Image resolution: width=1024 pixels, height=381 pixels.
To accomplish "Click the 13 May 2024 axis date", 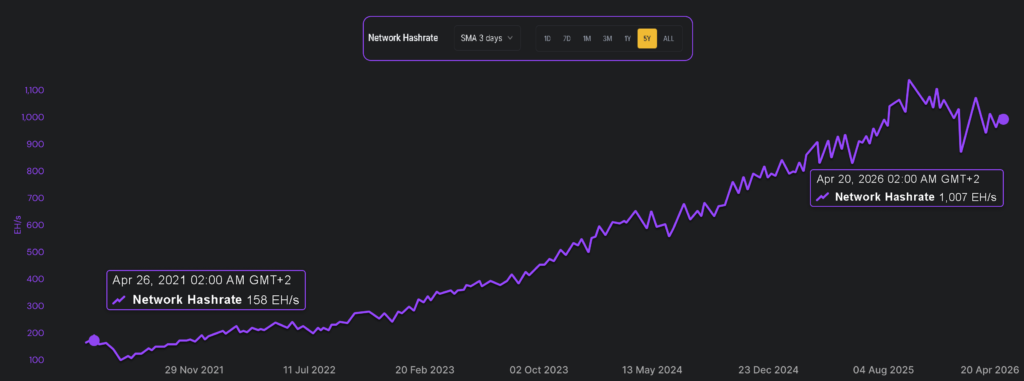I will click(653, 370).
